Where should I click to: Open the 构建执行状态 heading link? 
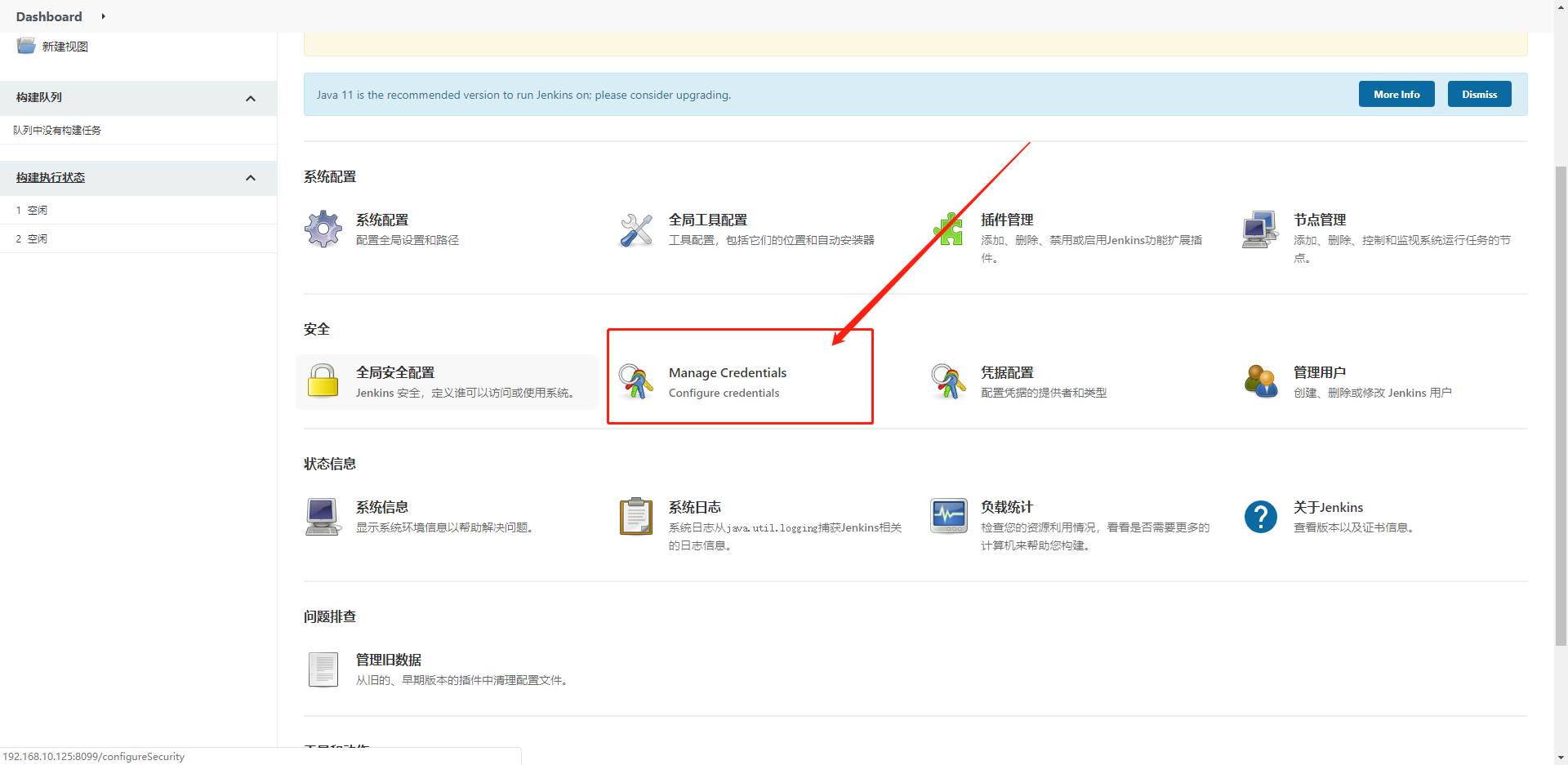(51, 177)
